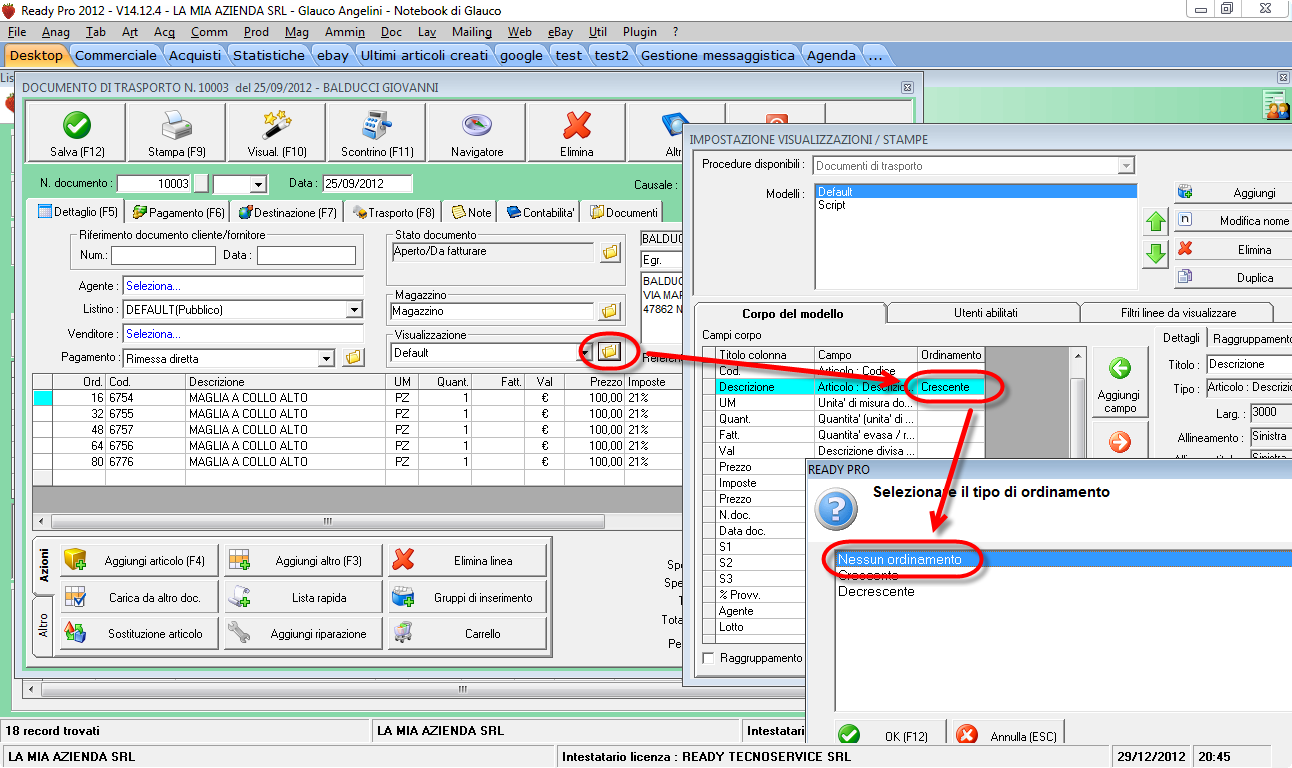This screenshot has height=768, width=1292.
Task: Click Elimina model button in visualizzazioni dialog
Action: [1233, 249]
